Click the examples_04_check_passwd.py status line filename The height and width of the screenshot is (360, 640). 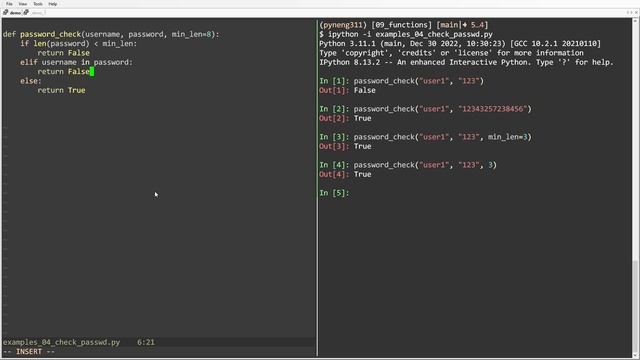62,342
